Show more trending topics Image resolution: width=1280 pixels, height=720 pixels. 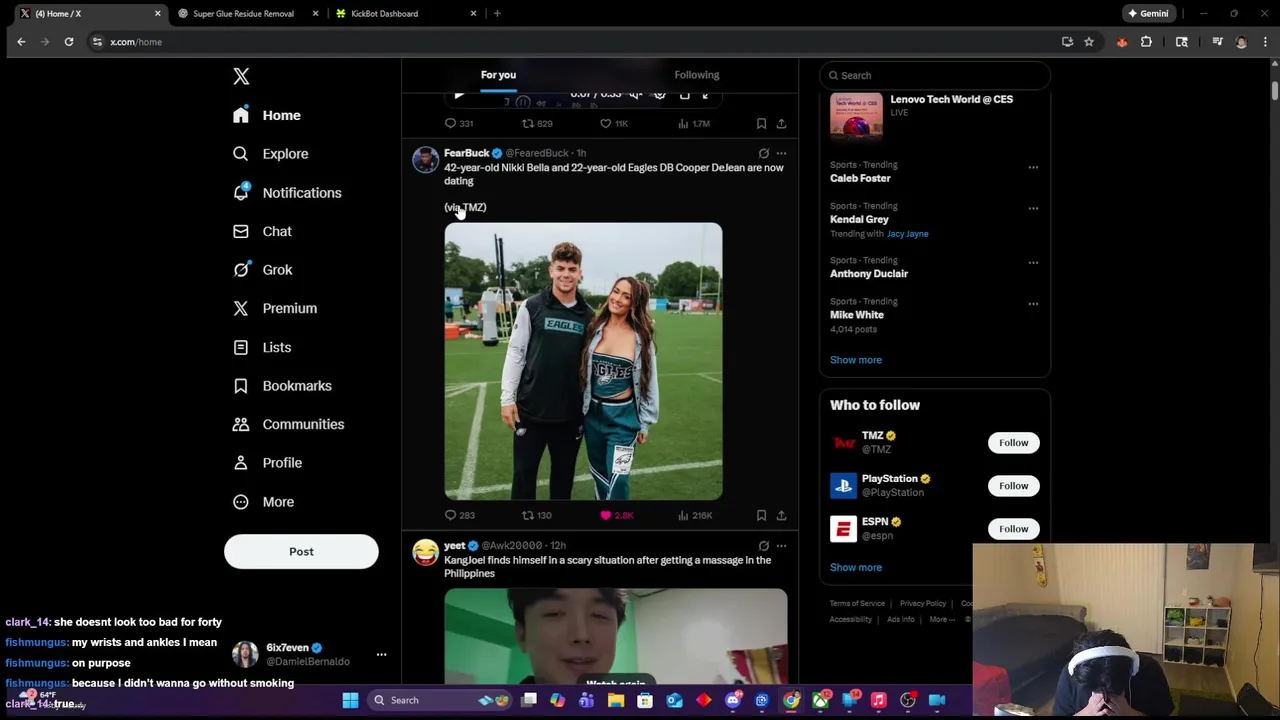[856, 360]
